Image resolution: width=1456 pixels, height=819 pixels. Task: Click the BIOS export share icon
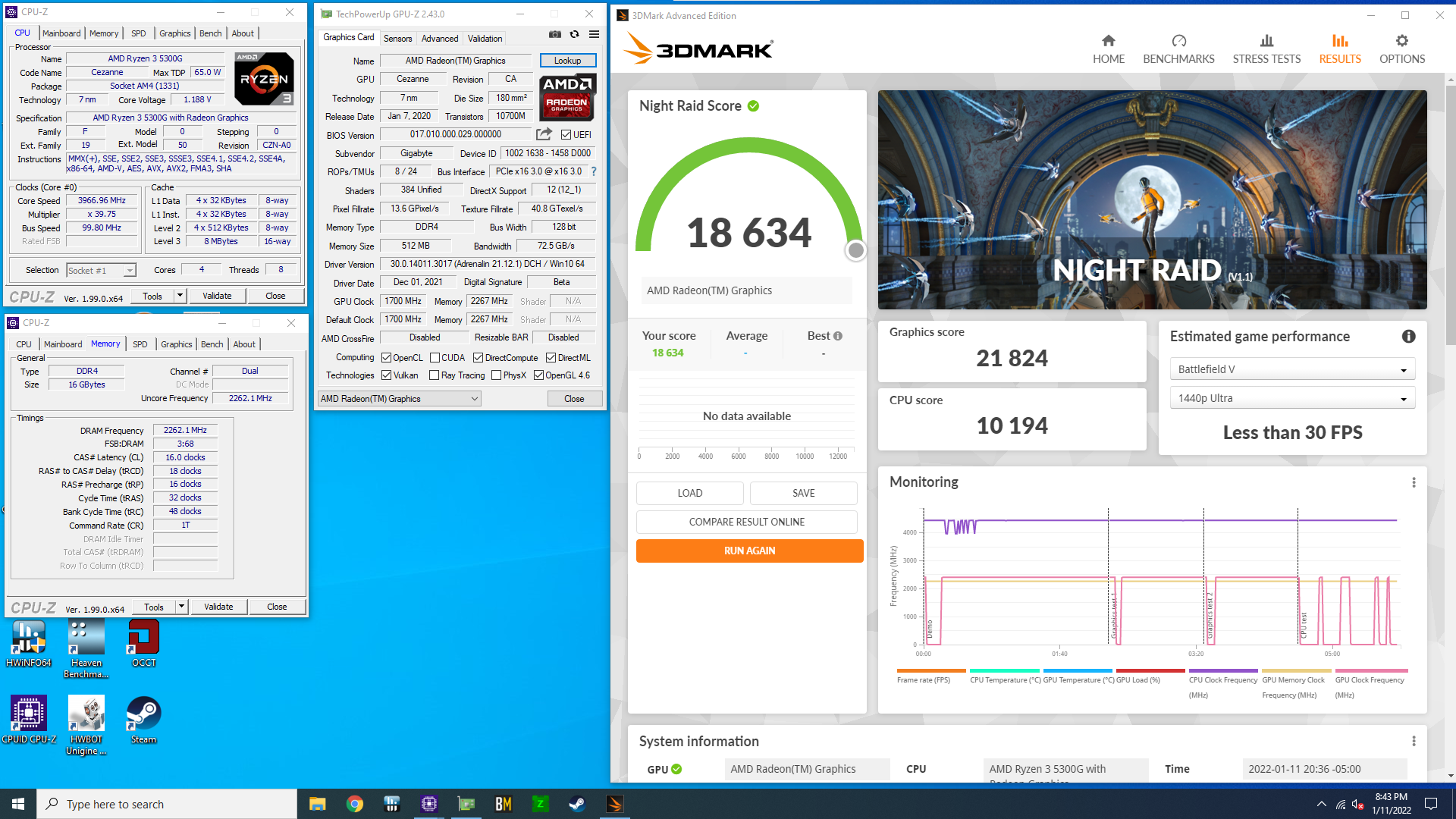(544, 134)
